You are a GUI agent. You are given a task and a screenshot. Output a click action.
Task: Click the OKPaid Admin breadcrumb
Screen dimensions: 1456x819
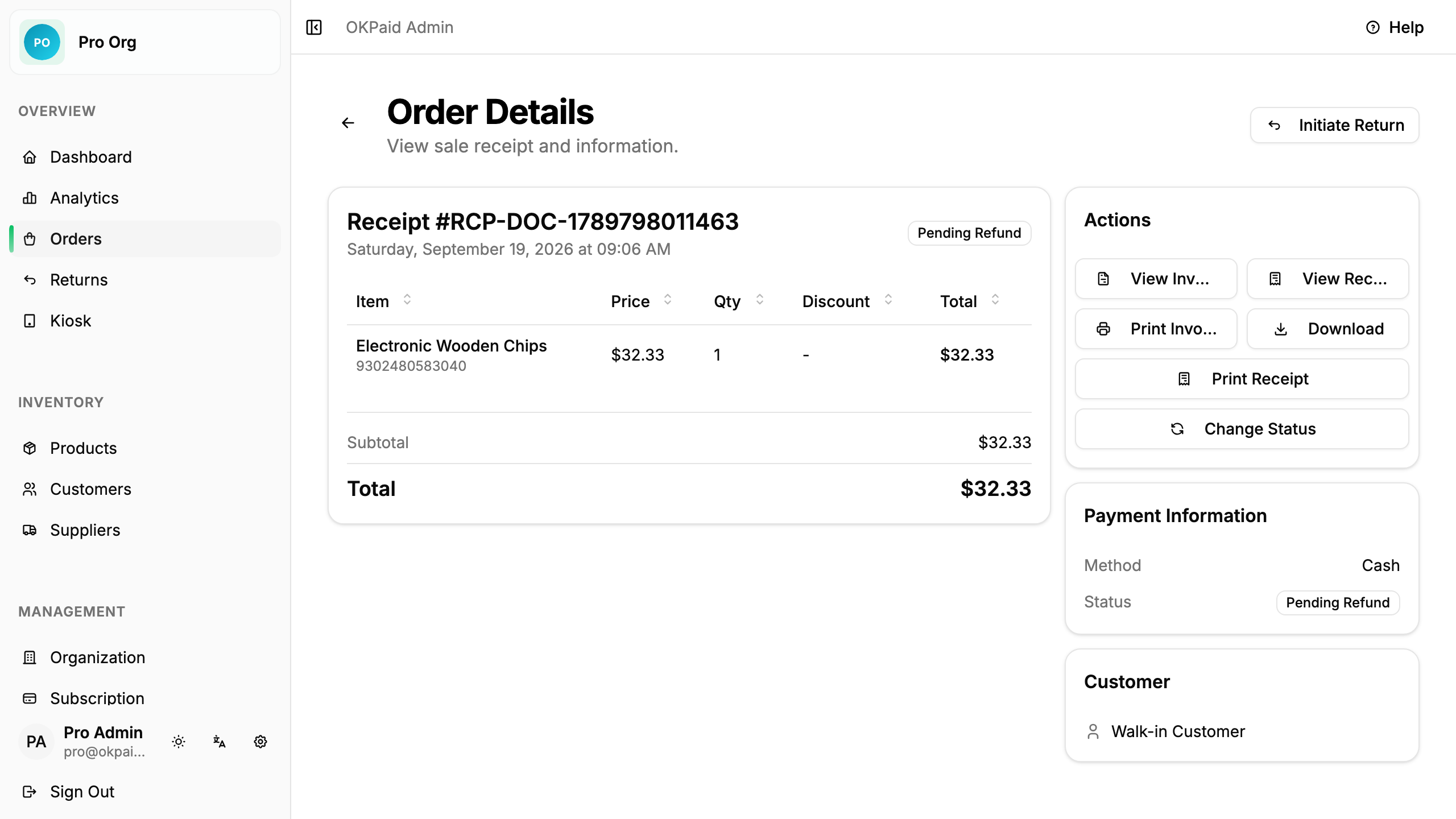click(399, 27)
